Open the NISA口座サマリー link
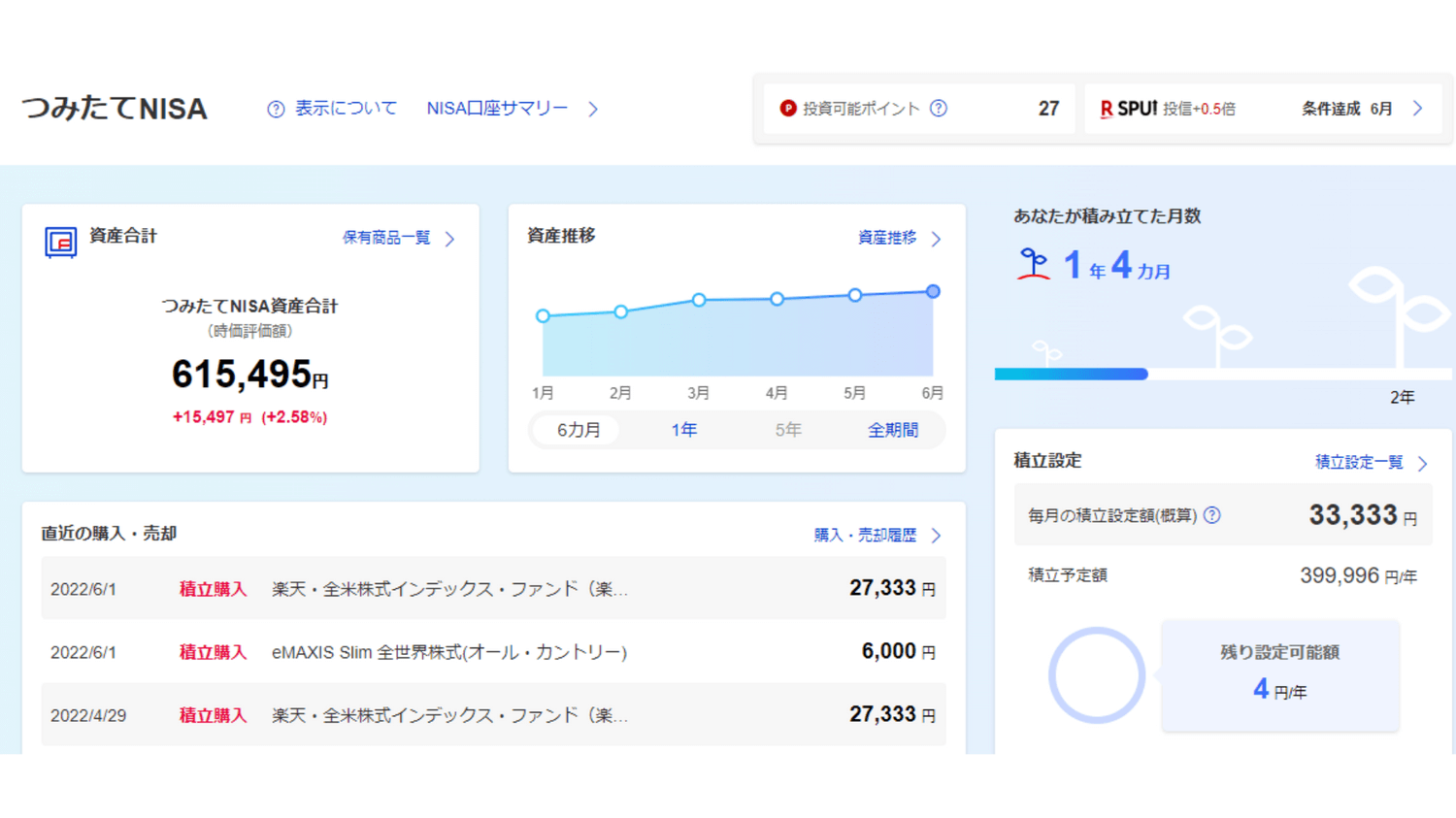The width and height of the screenshot is (1456, 818). point(497,108)
